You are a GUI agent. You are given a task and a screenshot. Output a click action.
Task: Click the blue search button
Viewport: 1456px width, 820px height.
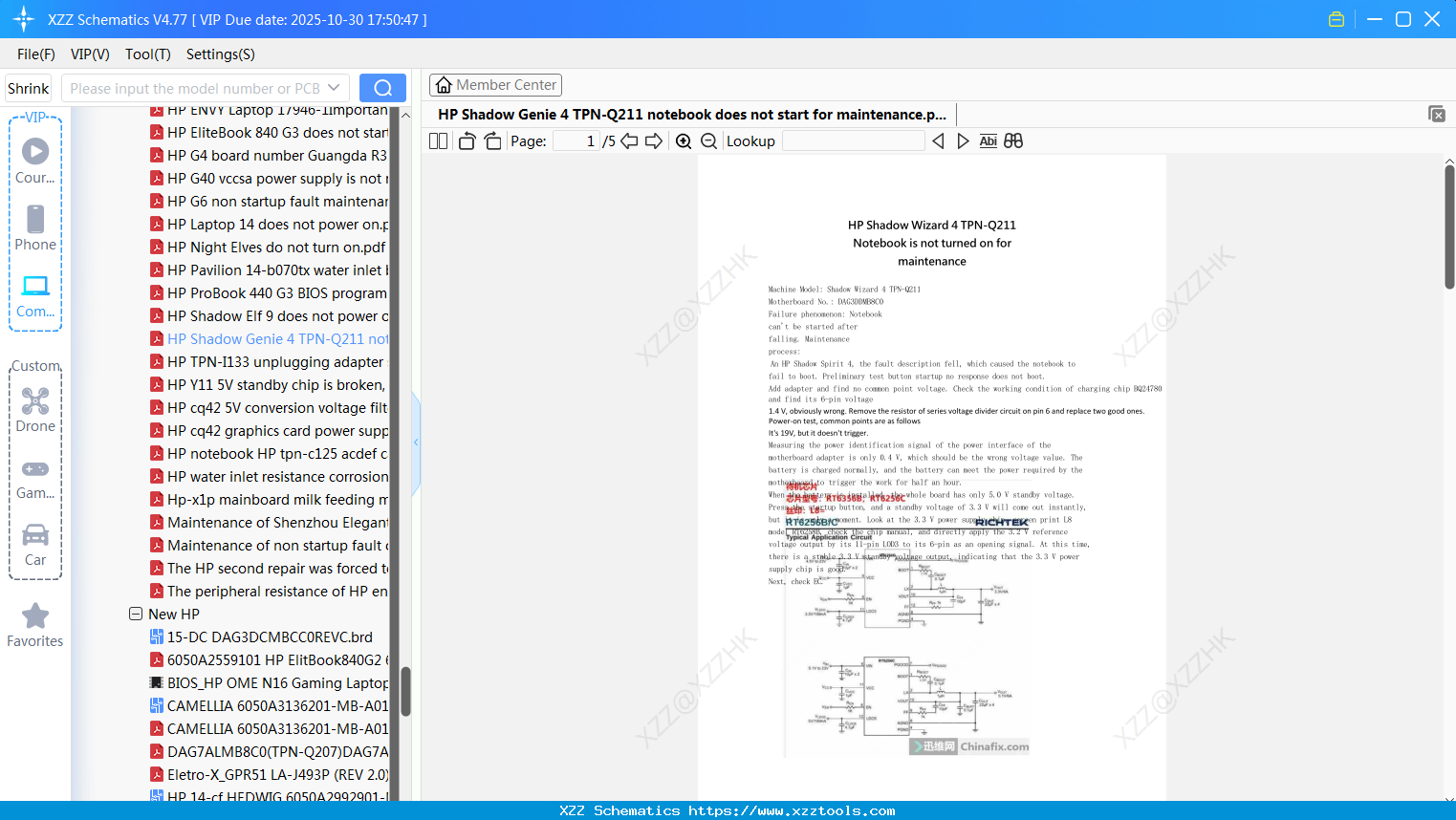(x=382, y=88)
